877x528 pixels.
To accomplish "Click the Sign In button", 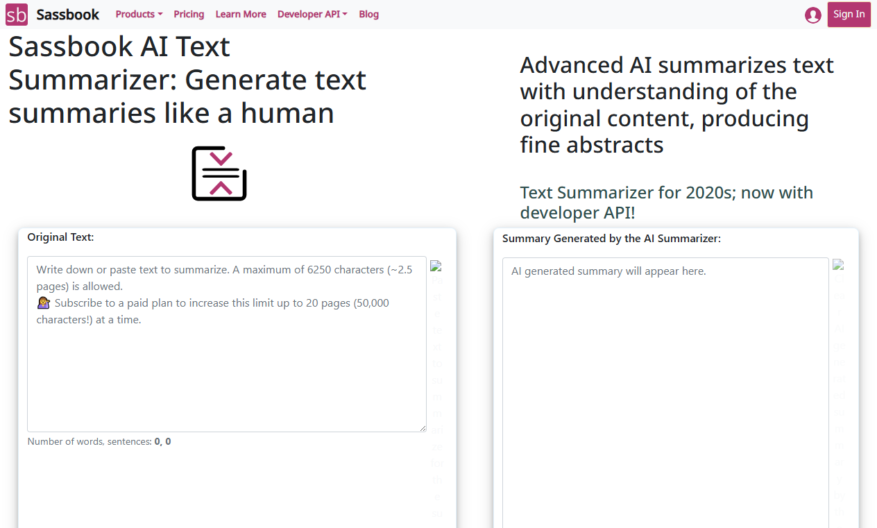I will (x=848, y=15).
